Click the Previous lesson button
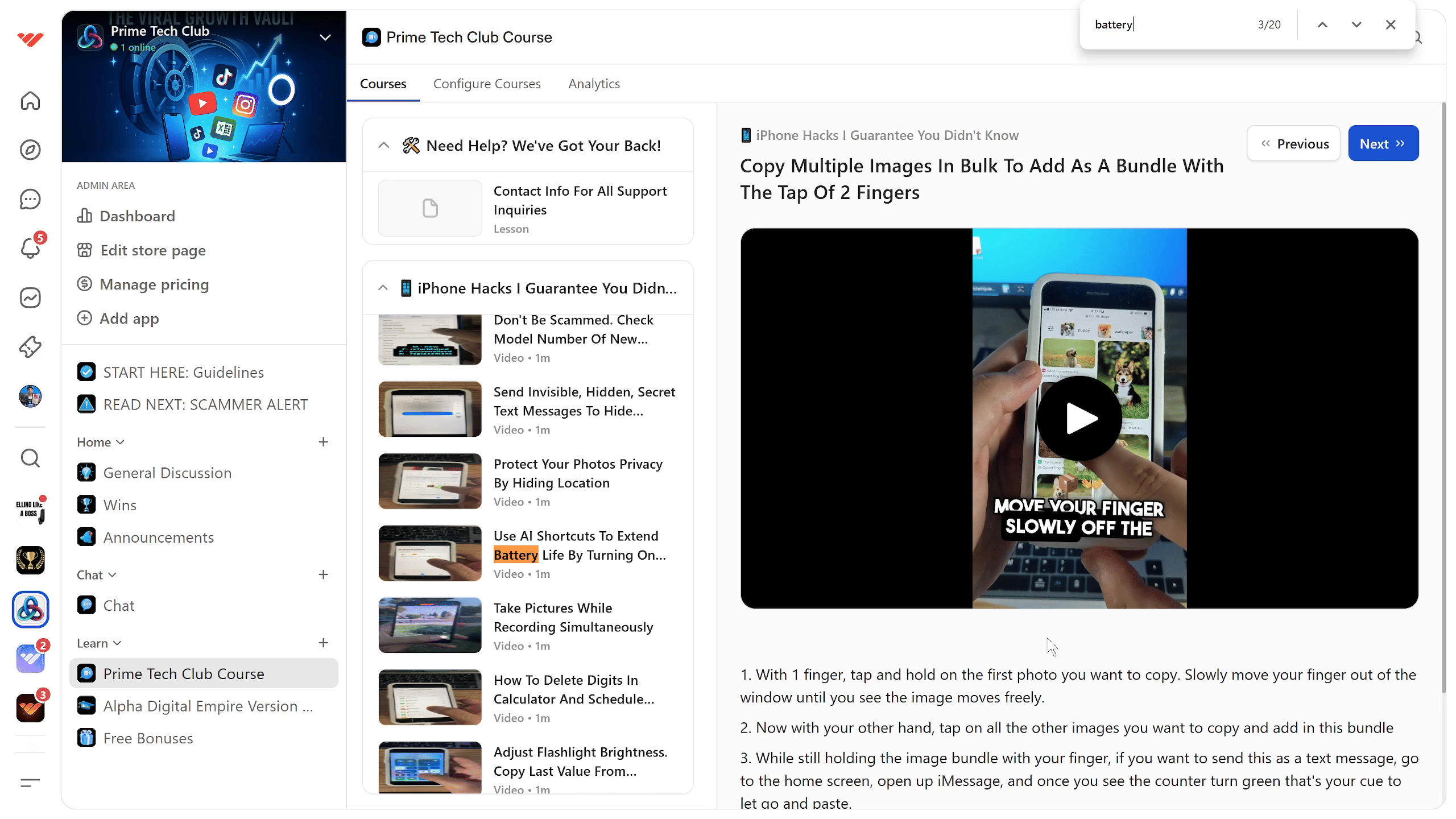 [x=1293, y=143]
